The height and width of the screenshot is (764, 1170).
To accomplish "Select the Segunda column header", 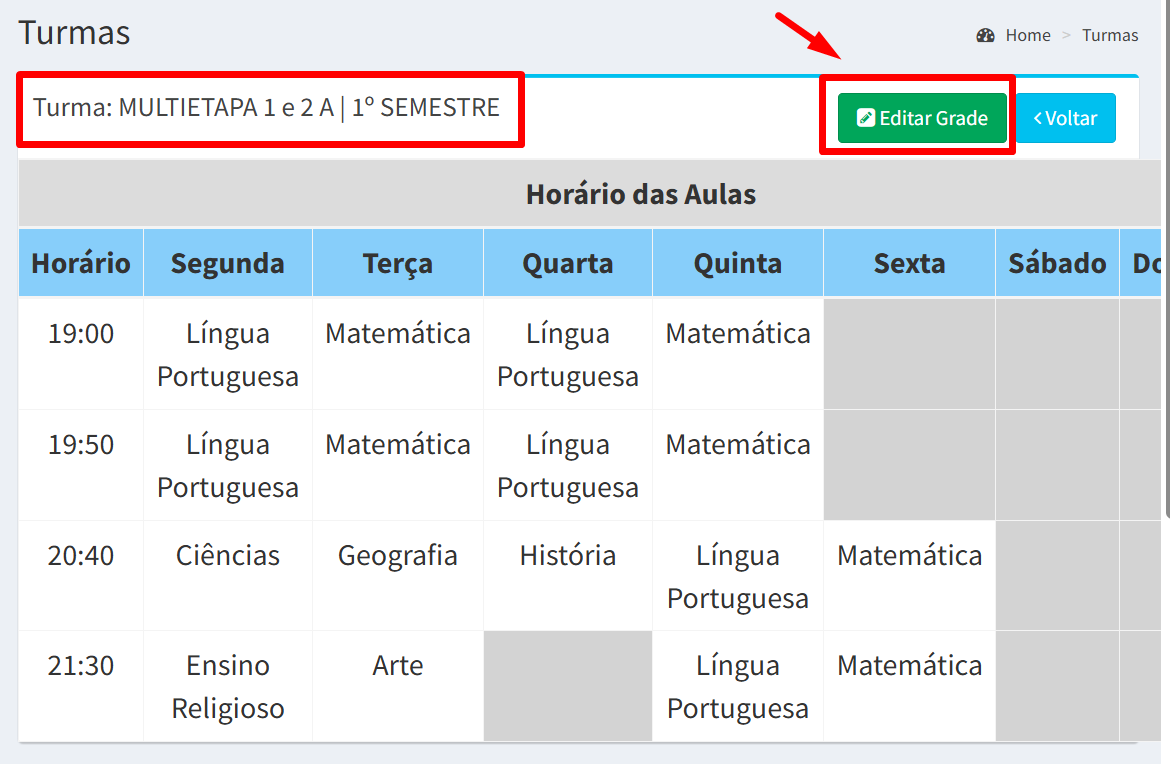I will pos(228,263).
